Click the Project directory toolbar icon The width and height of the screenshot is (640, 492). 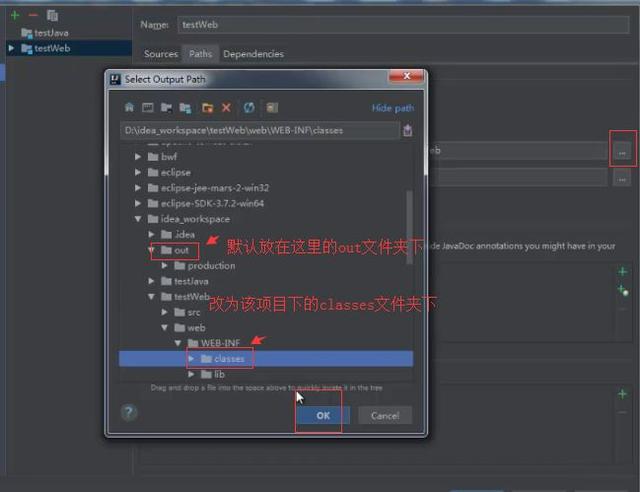point(167,107)
